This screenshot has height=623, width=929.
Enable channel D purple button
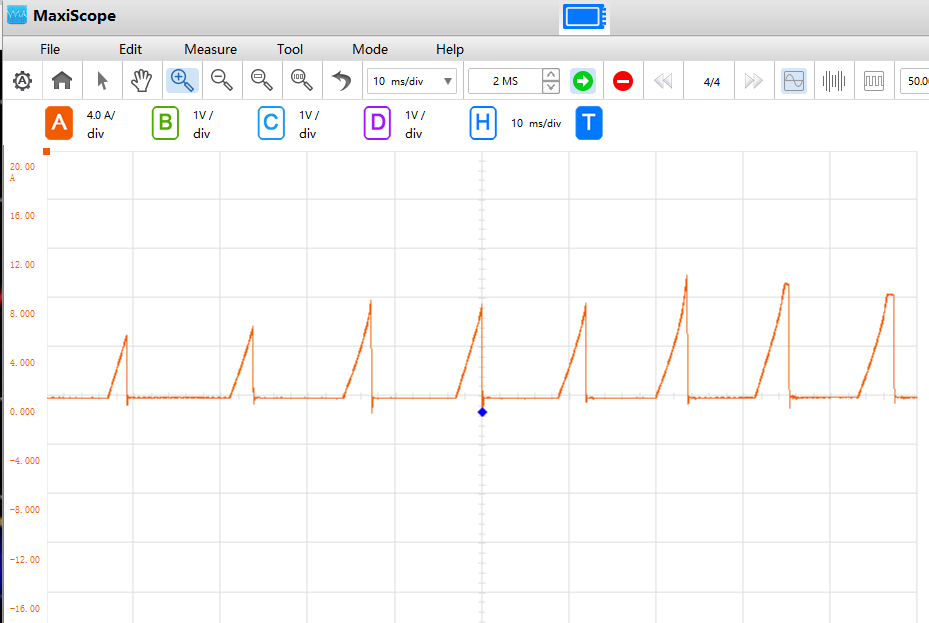point(377,123)
